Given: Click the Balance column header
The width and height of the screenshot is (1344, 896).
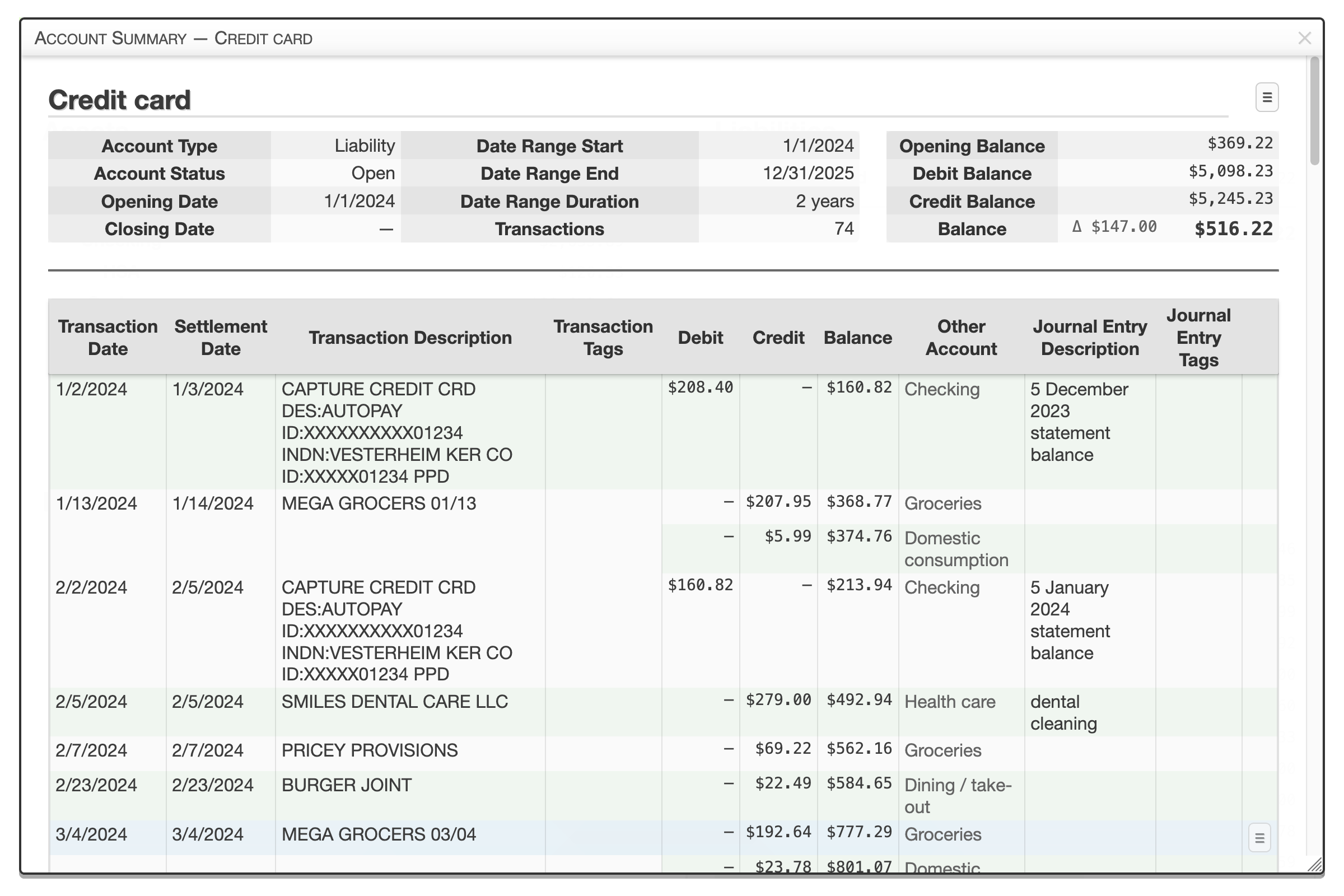Looking at the screenshot, I should pyautogui.click(x=857, y=337).
